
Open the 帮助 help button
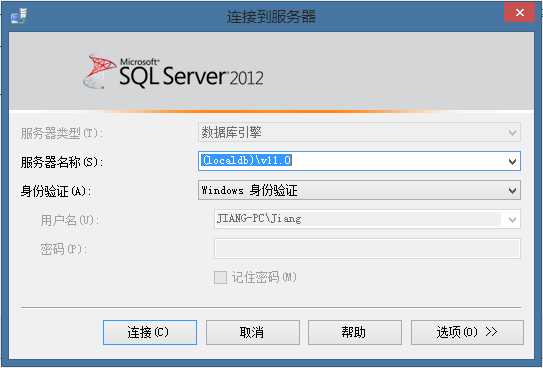[355, 332]
